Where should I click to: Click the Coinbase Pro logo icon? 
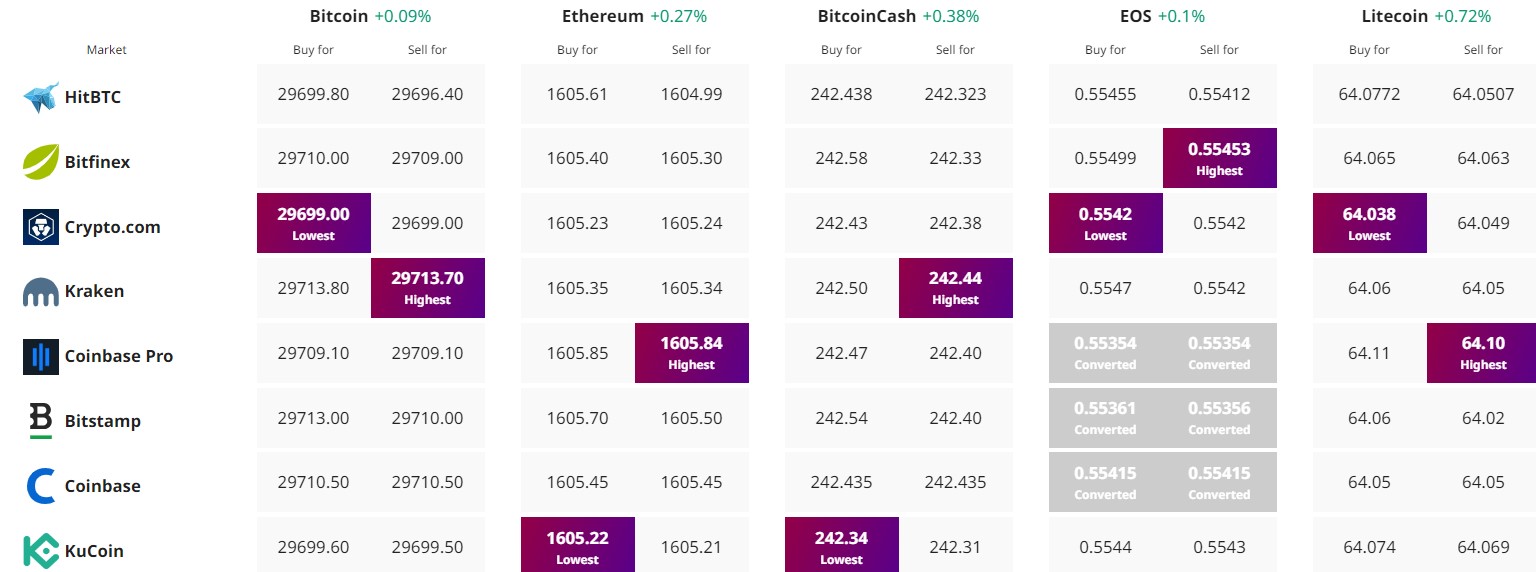[41, 356]
